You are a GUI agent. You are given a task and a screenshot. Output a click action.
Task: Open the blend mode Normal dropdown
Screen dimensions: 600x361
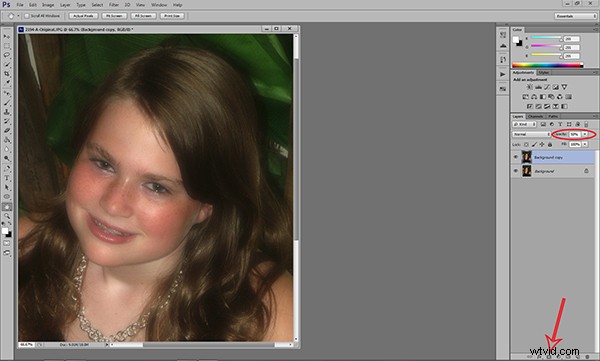531,134
